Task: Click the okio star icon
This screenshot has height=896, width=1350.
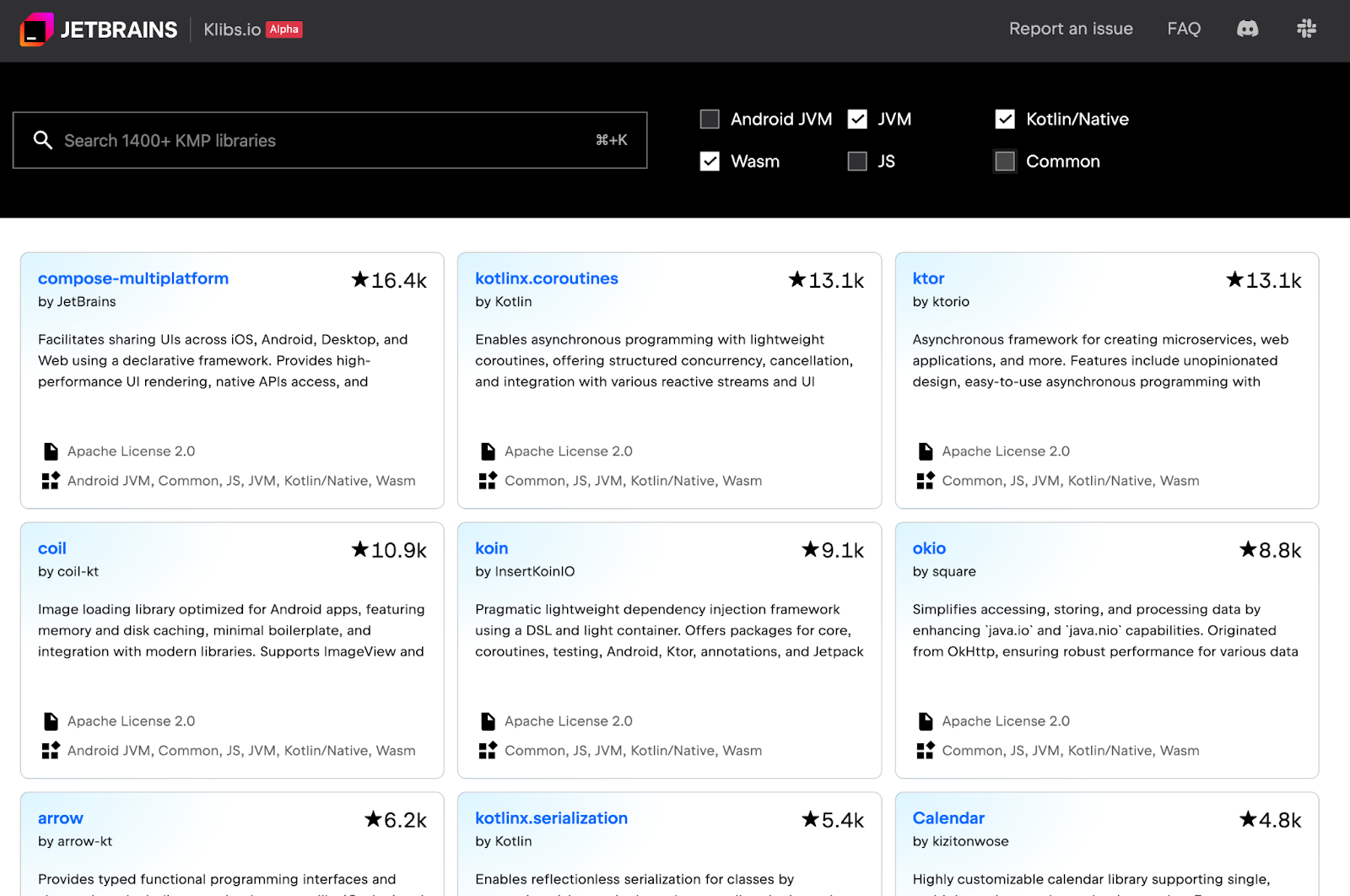Action: point(1249,549)
